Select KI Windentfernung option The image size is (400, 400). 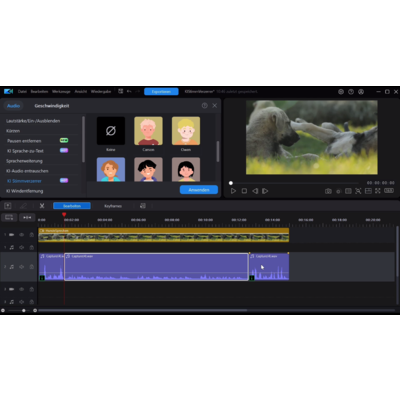(x=25, y=191)
